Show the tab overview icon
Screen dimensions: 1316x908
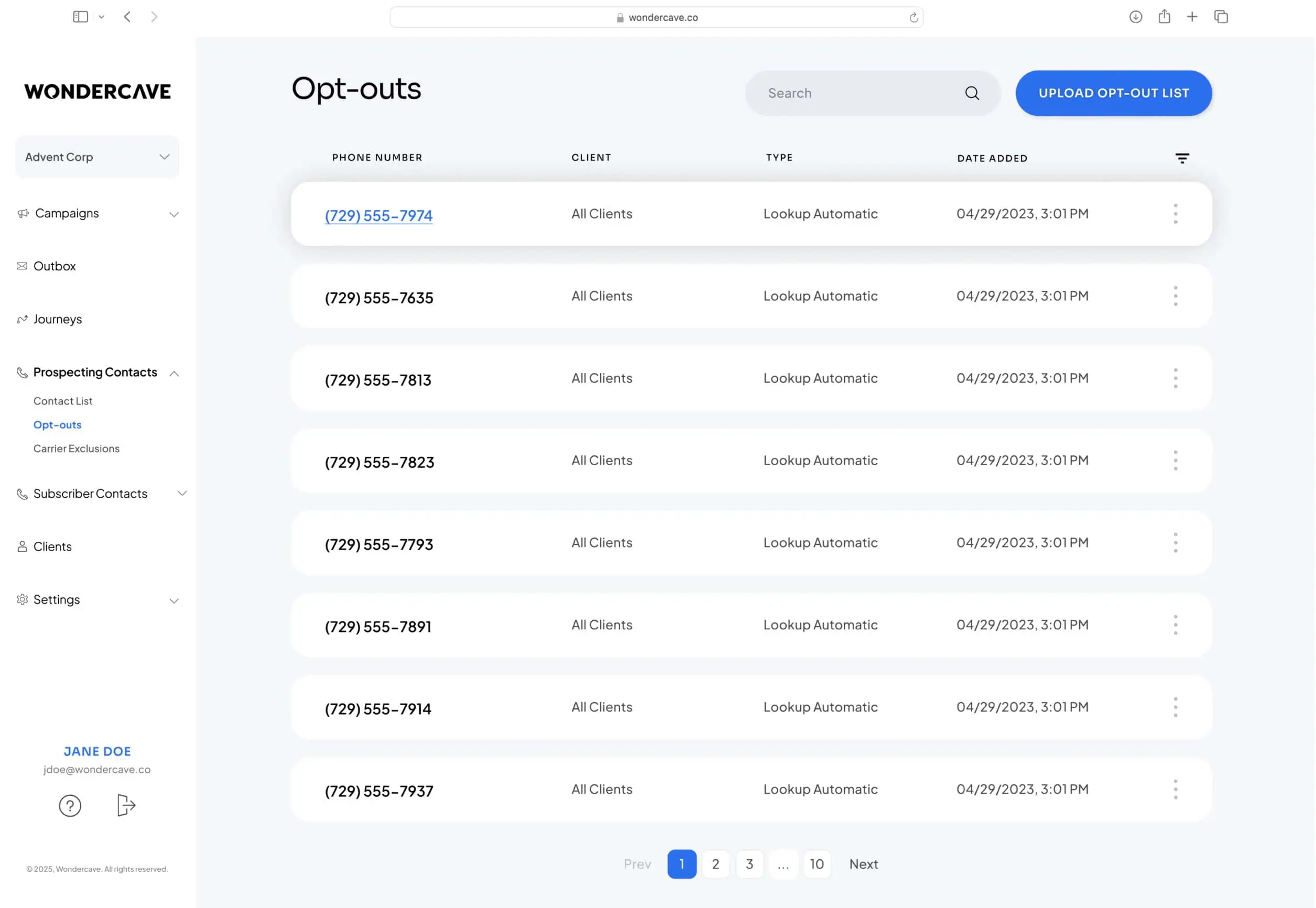1221,17
